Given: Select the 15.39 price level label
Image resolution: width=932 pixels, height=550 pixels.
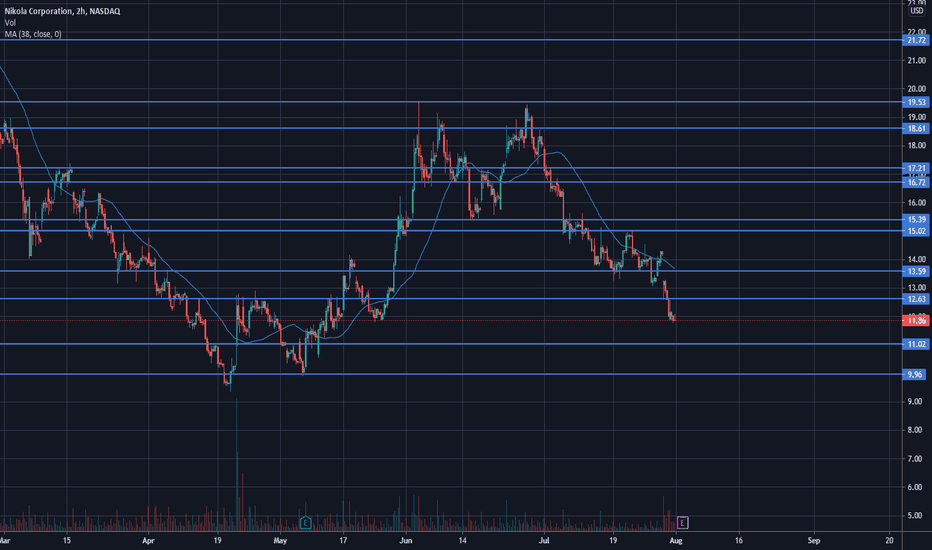Looking at the screenshot, I should (915, 219).
